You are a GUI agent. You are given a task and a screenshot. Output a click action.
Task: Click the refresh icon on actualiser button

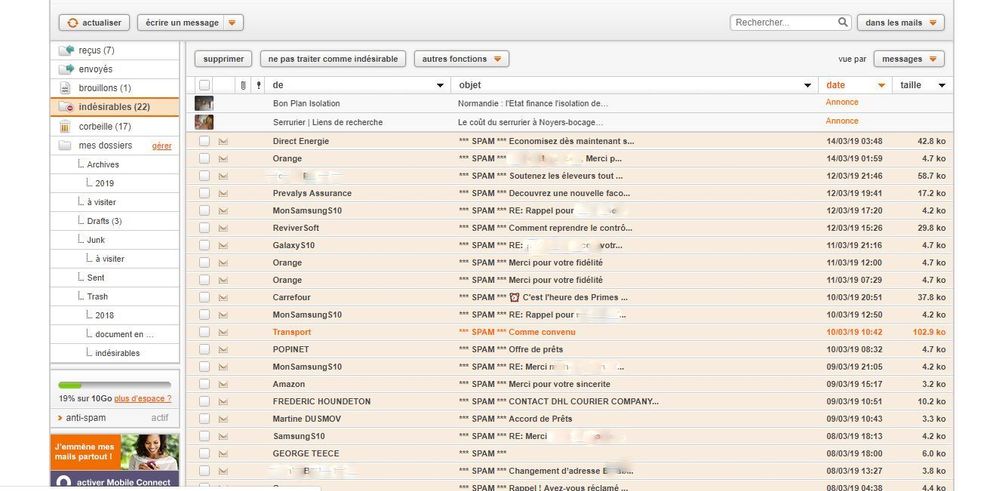[x=72, y=22]
